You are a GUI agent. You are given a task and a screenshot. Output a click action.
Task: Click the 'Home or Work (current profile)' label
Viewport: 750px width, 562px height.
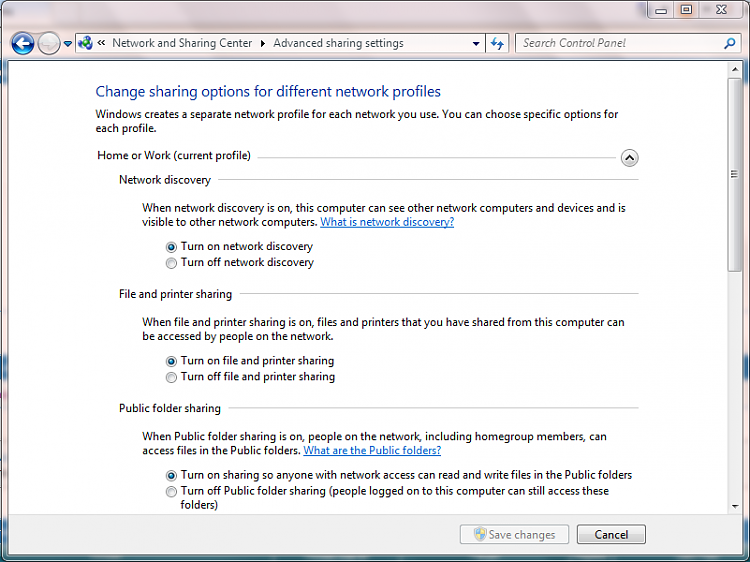pos(174,155)
